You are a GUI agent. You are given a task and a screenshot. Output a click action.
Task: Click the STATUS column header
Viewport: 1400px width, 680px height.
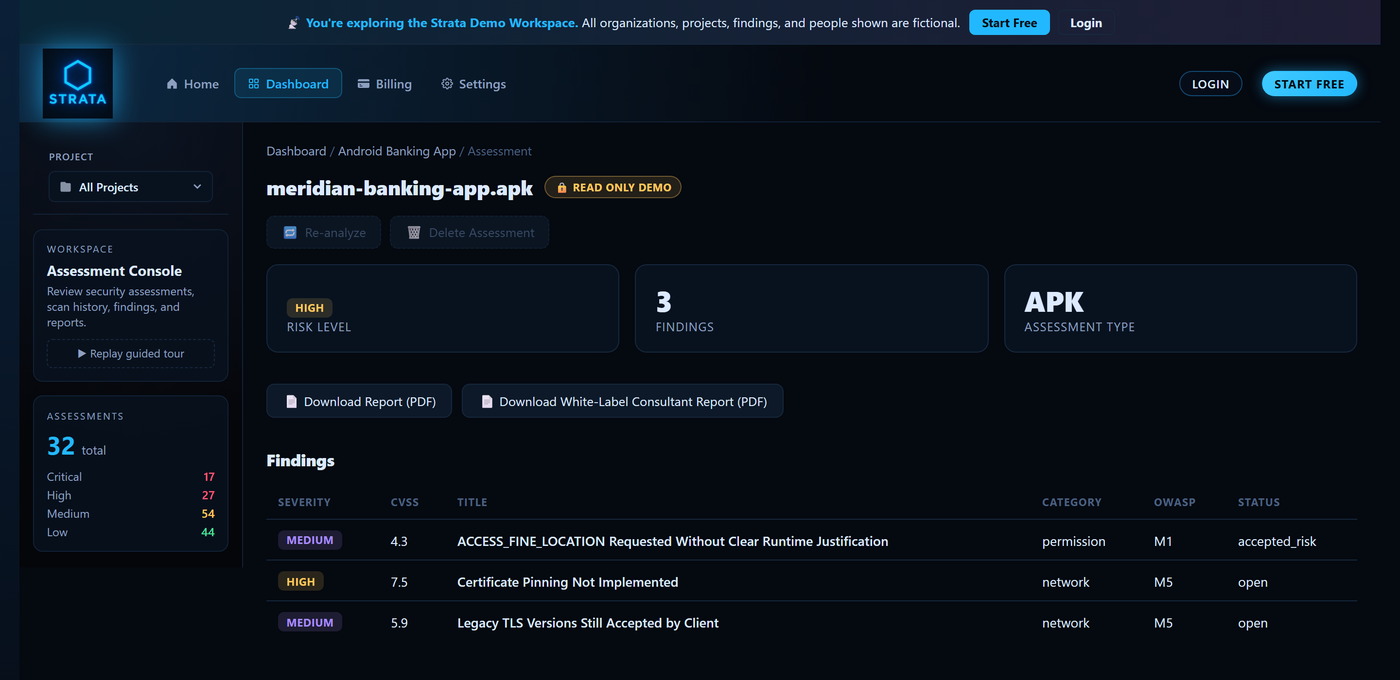(1259, 502)
